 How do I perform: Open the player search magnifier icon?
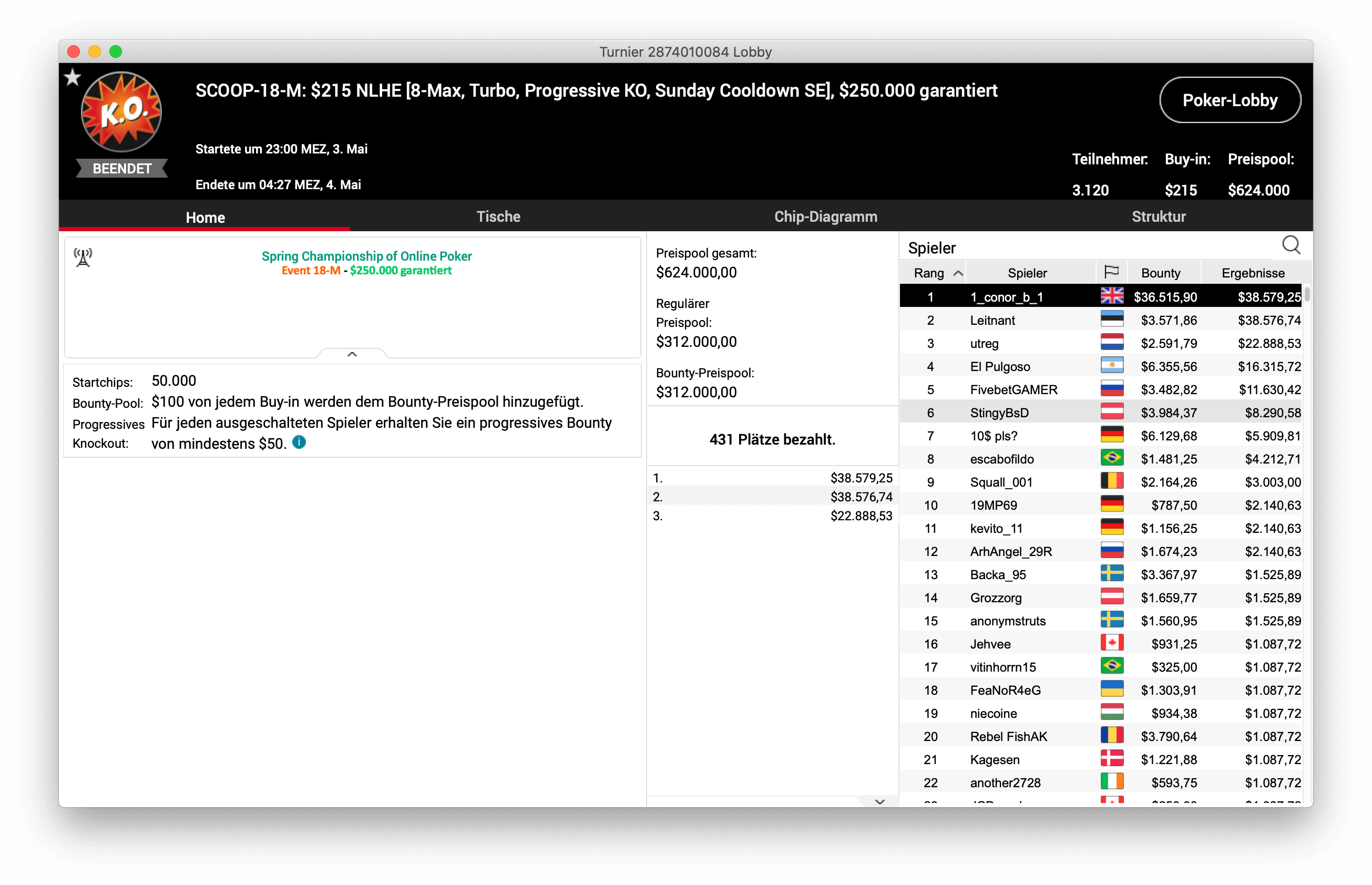1291,246
